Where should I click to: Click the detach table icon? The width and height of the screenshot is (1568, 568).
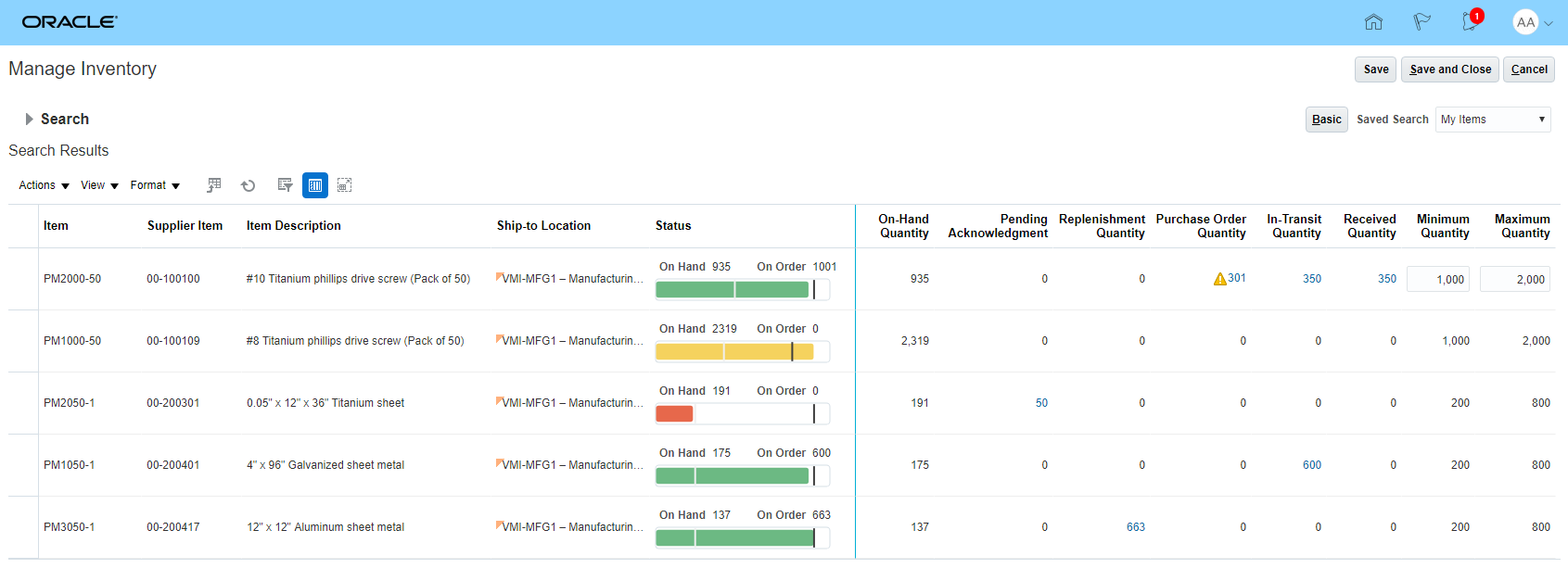(x=344, y=185)
